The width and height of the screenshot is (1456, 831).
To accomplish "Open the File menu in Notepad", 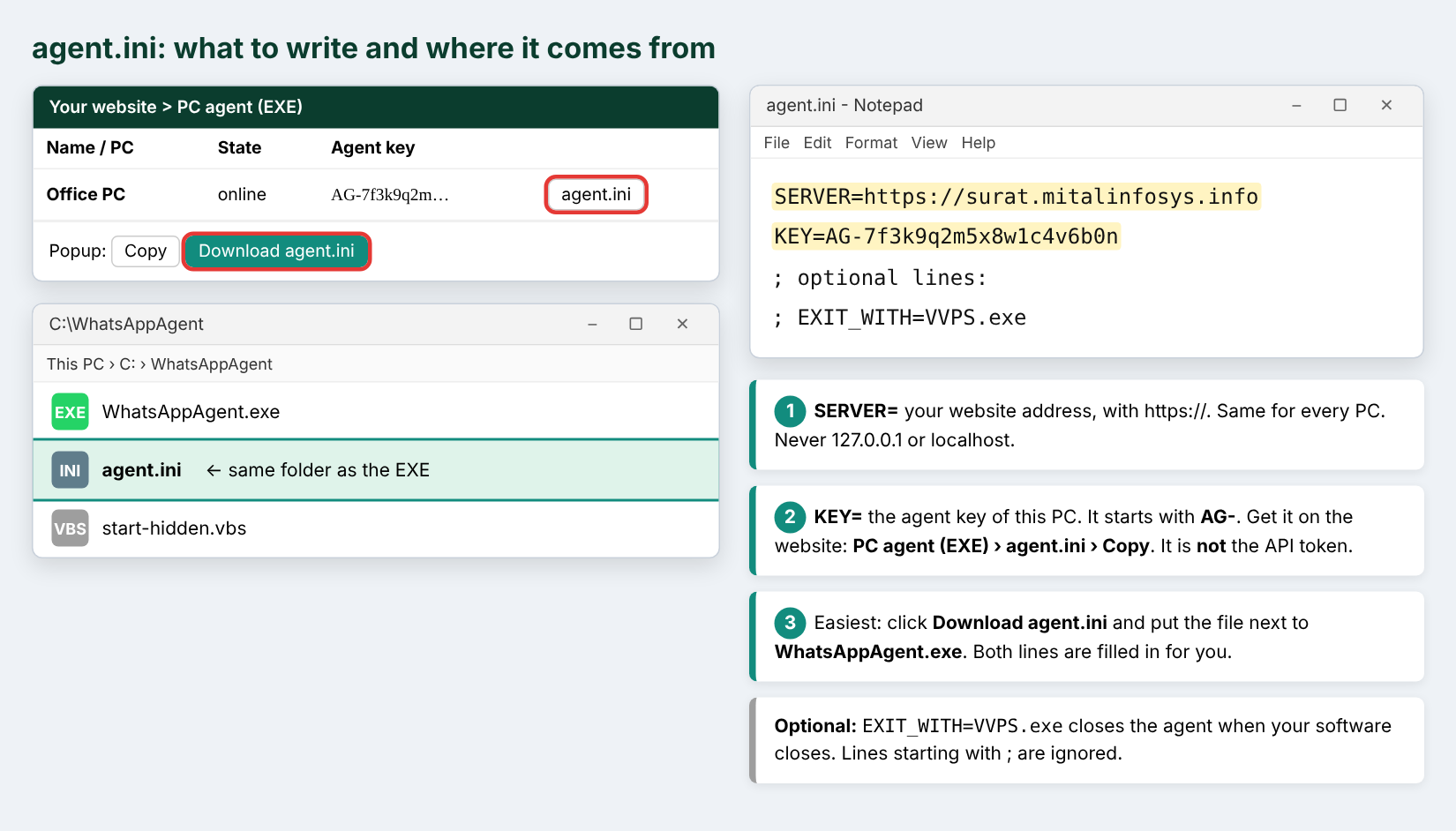I will (x=777, y=143).
